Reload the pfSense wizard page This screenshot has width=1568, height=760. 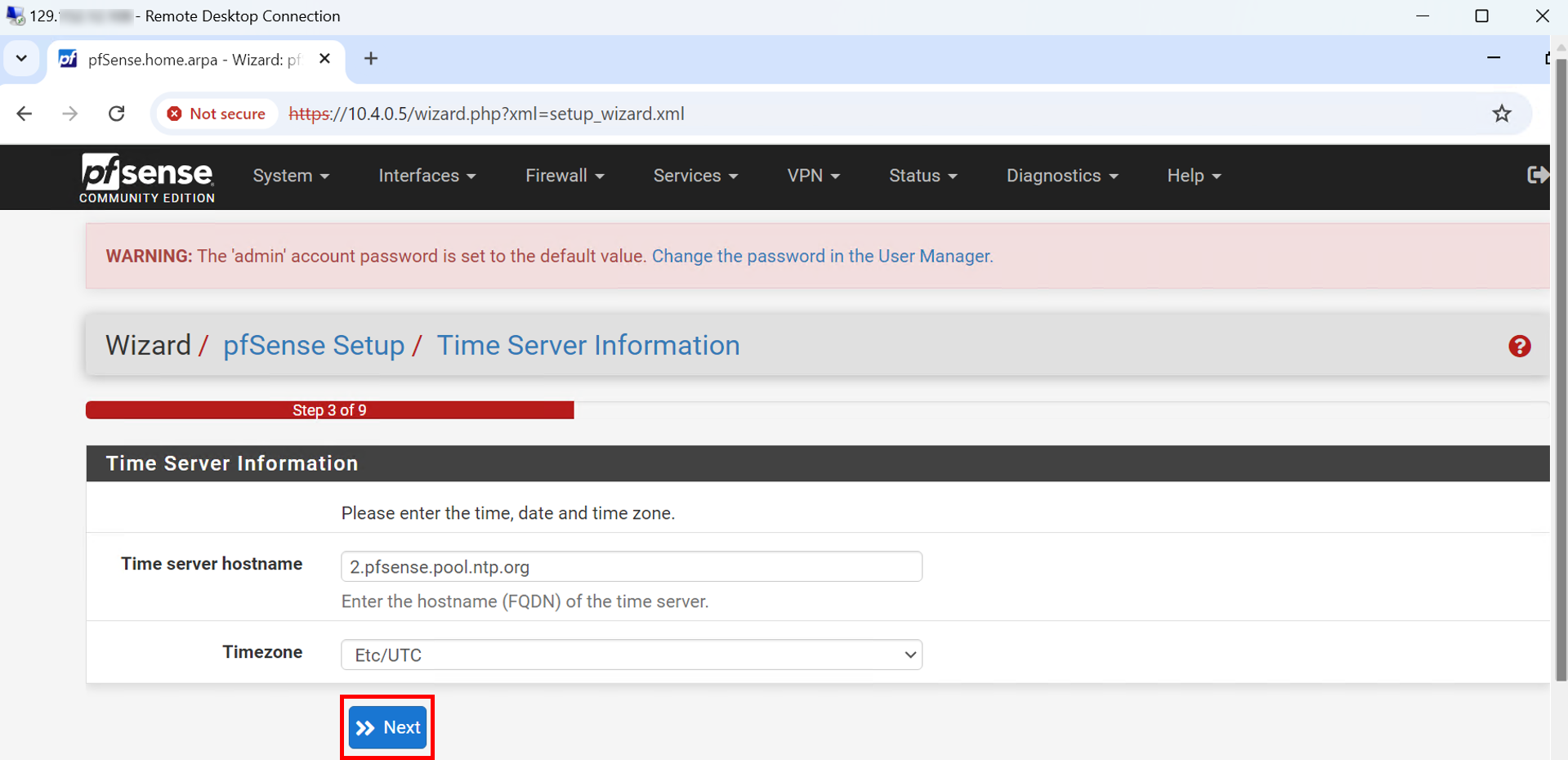[x=117, y=114]
